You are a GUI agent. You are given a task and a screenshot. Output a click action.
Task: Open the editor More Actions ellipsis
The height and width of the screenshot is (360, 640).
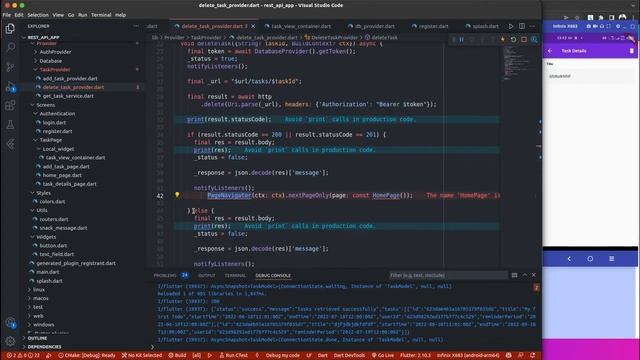[532, 26]
